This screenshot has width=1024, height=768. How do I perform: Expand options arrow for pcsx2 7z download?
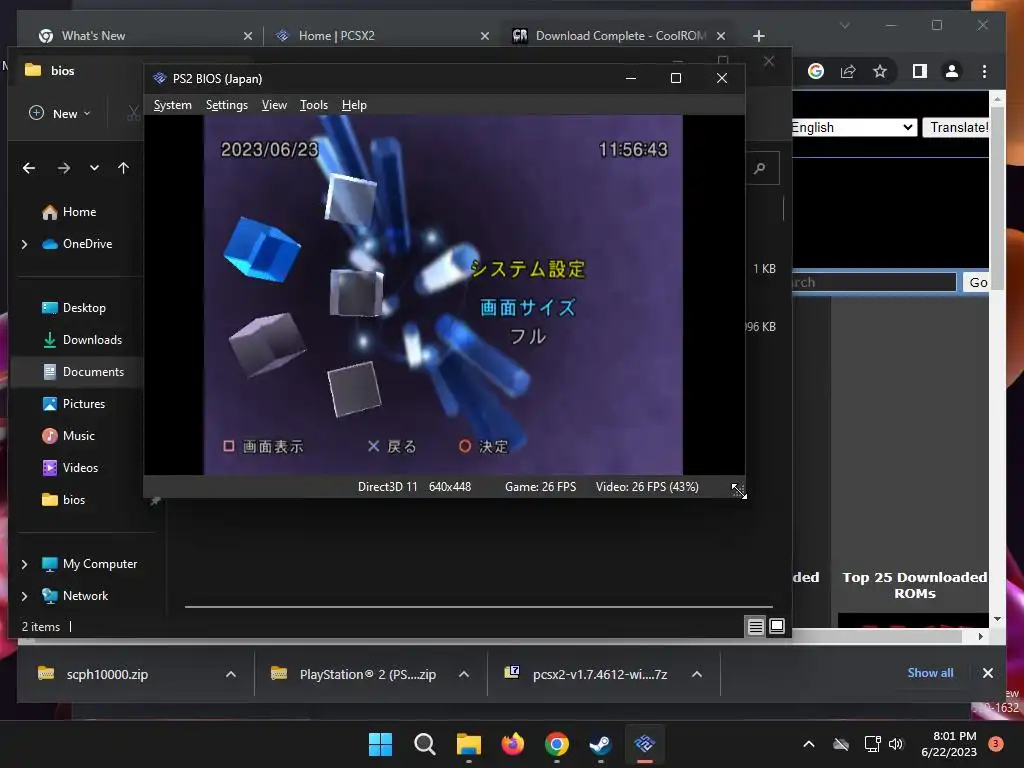coord(697,674)
